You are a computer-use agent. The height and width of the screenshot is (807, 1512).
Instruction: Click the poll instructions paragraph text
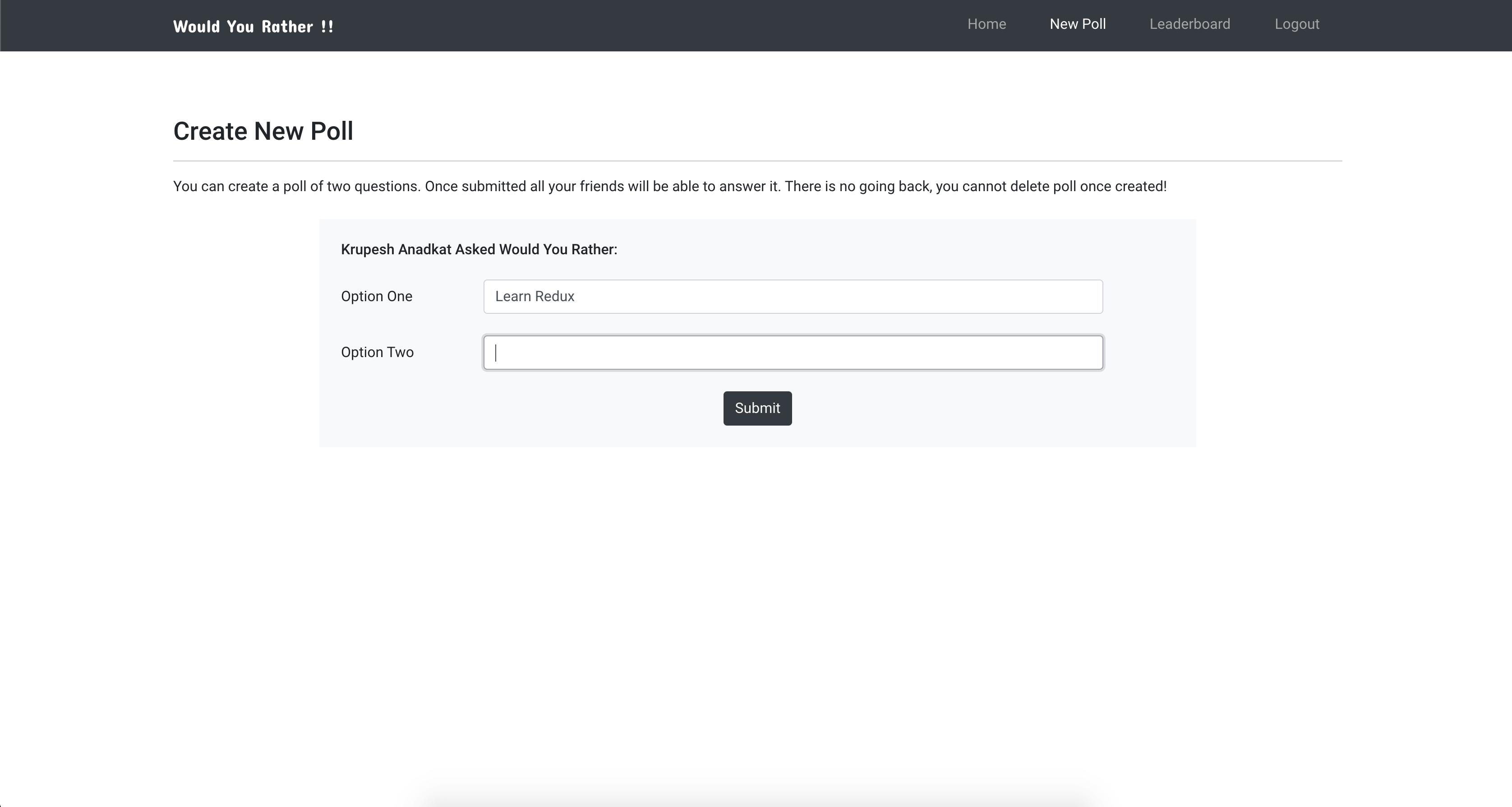669,187
